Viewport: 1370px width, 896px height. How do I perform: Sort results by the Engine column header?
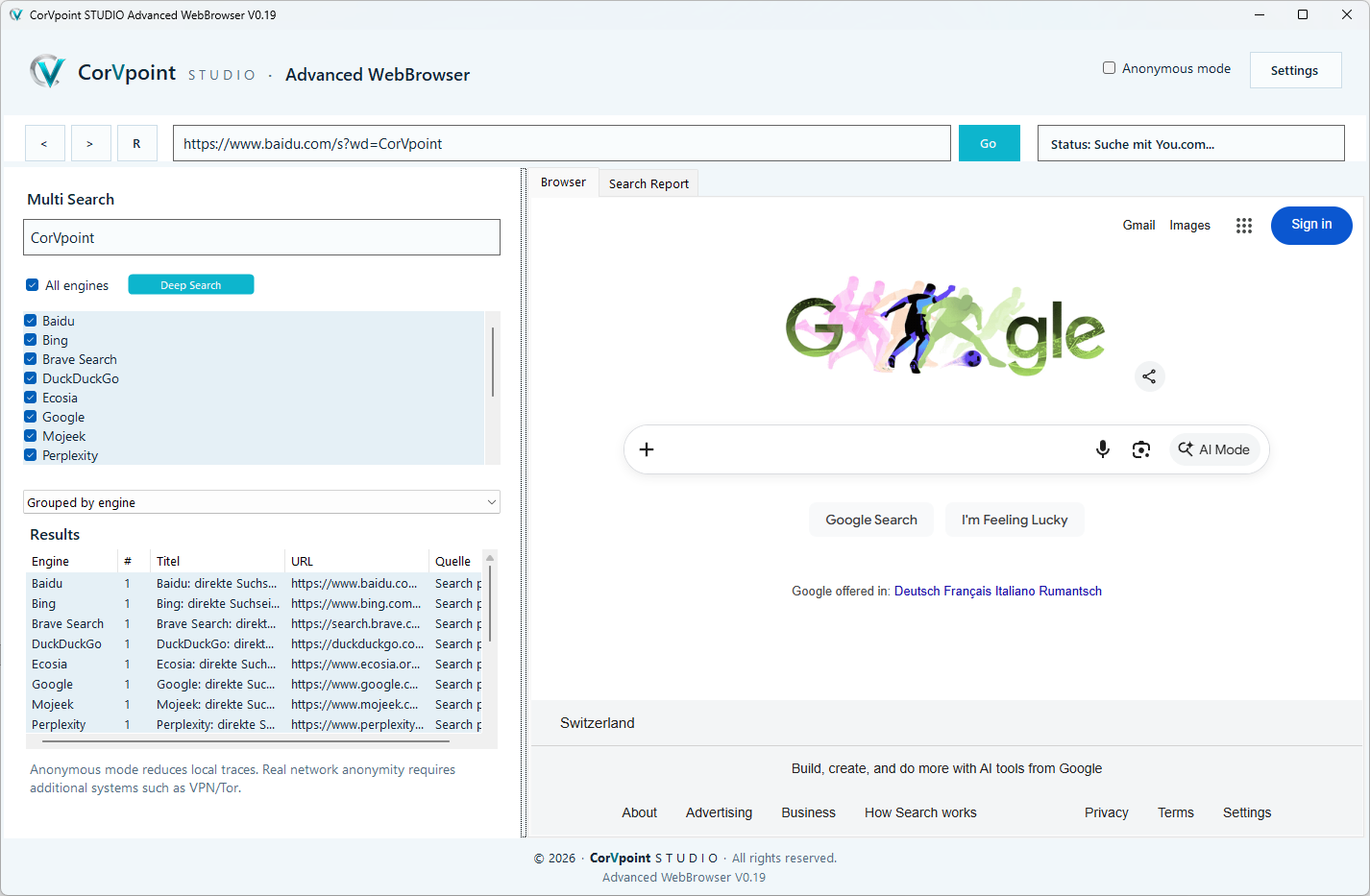click(x=71, y=561)
